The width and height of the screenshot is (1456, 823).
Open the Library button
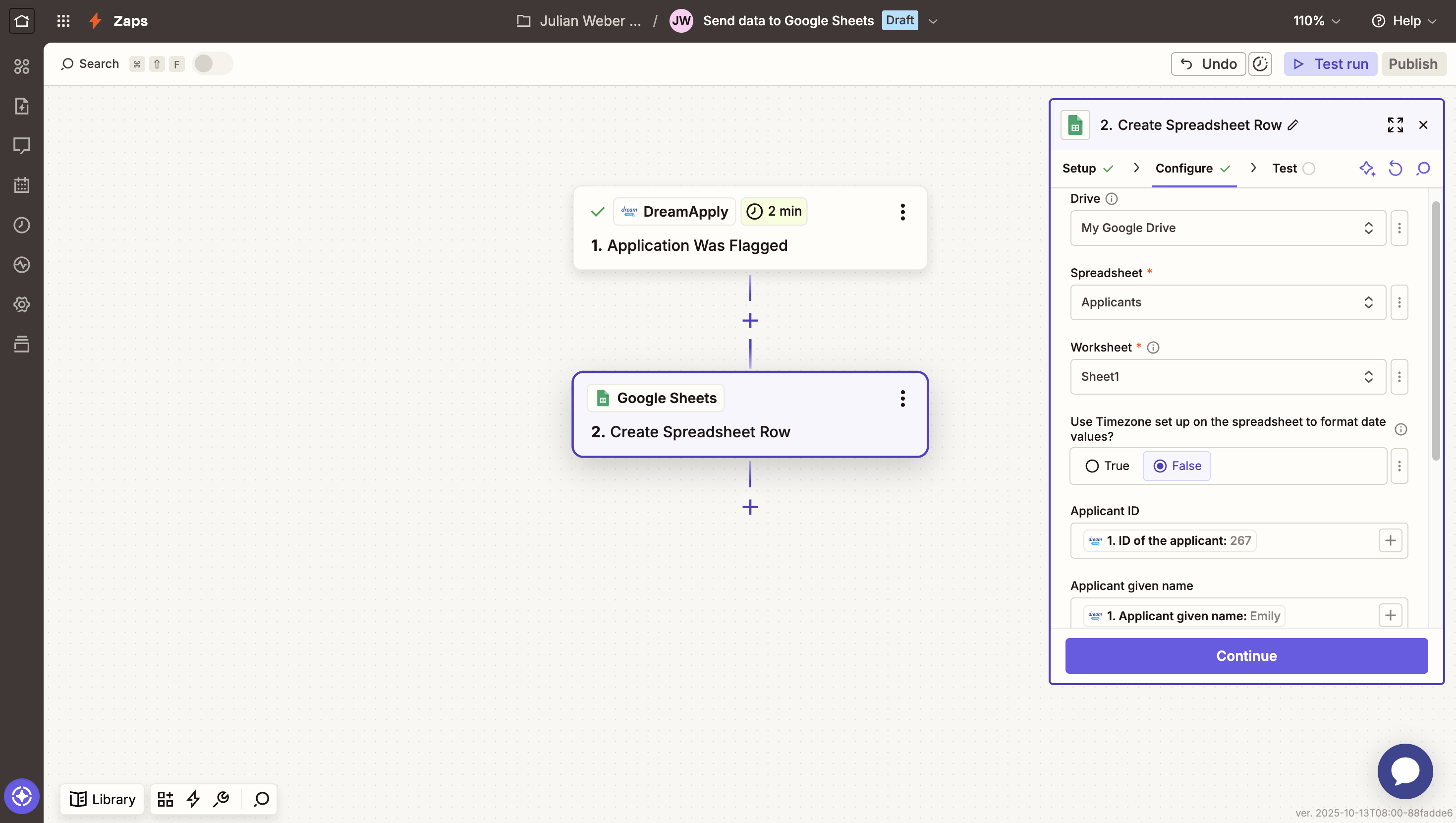102,799
